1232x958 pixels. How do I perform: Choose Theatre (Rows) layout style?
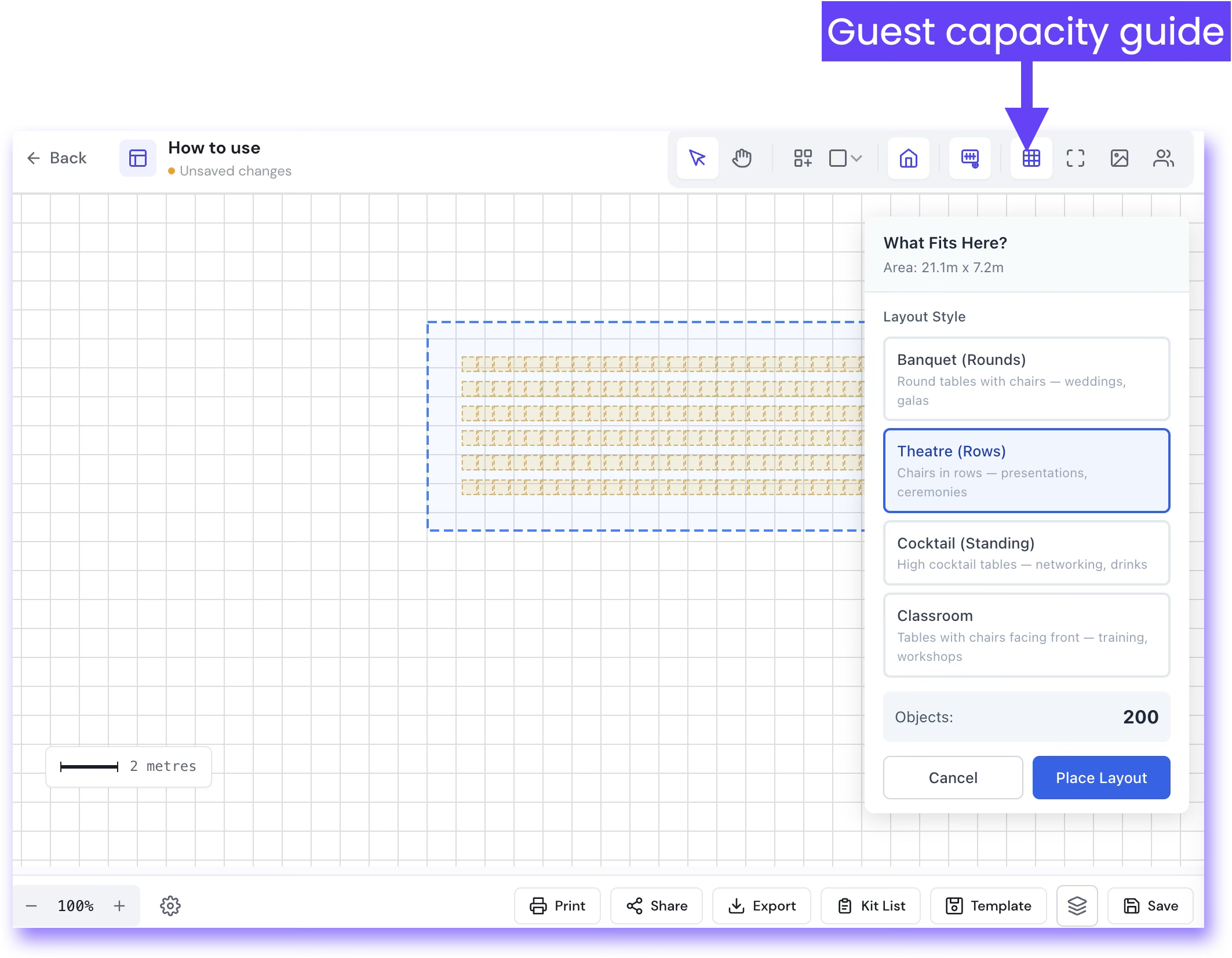[1027, 470]
